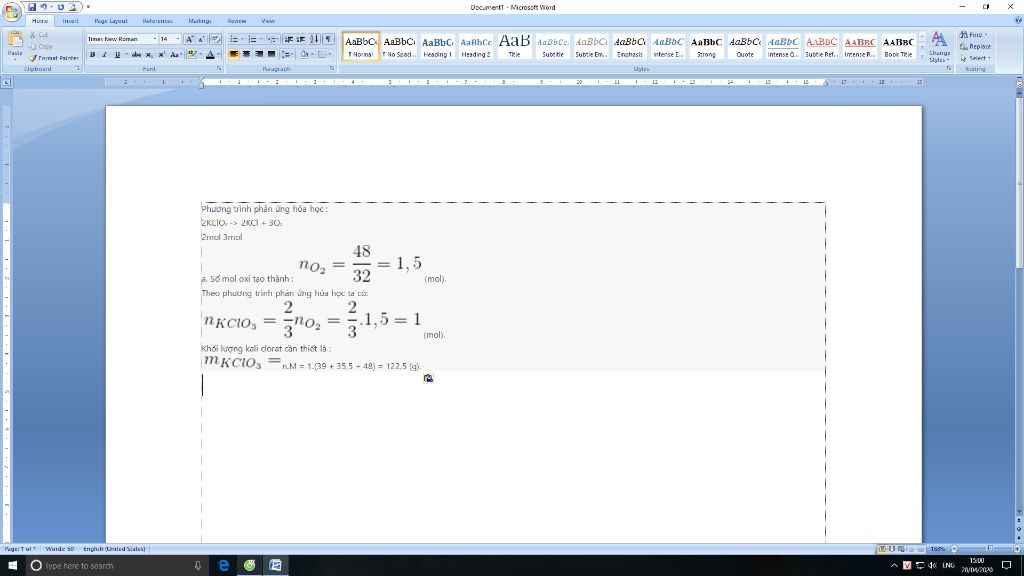Screen dimensions: 1024x576
Task: Open the Change Case dropdown
Action: pos(175,55)
